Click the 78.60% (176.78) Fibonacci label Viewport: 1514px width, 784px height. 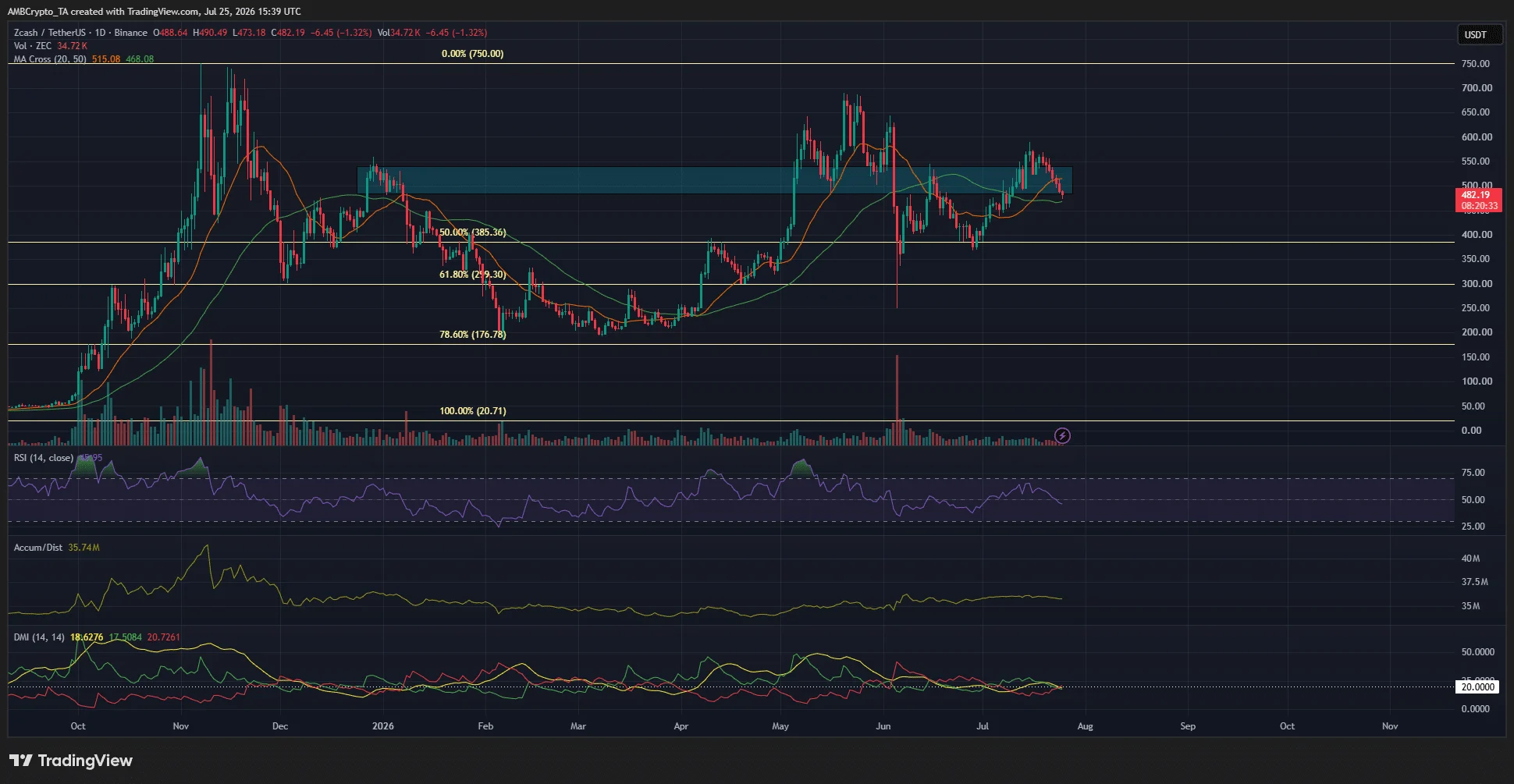coord(472,335)
